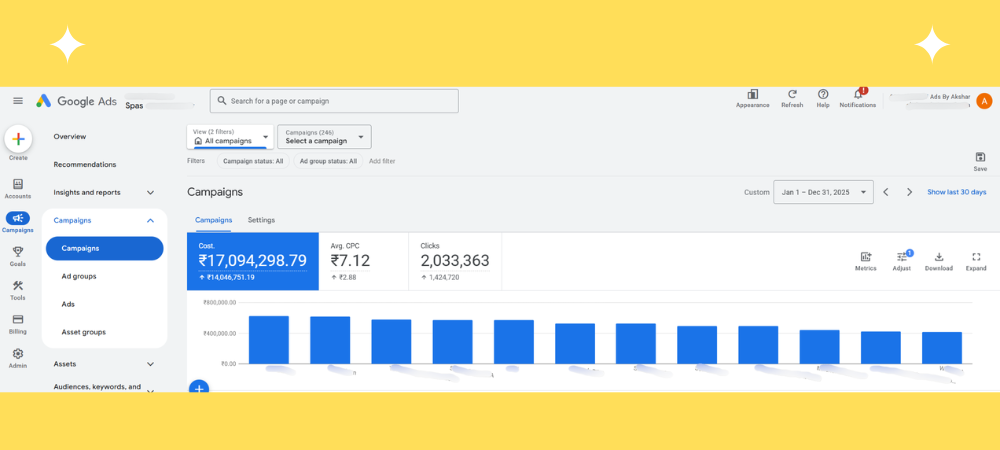Go to next date range arrow

pyautogui.click(x=909, y=192)
